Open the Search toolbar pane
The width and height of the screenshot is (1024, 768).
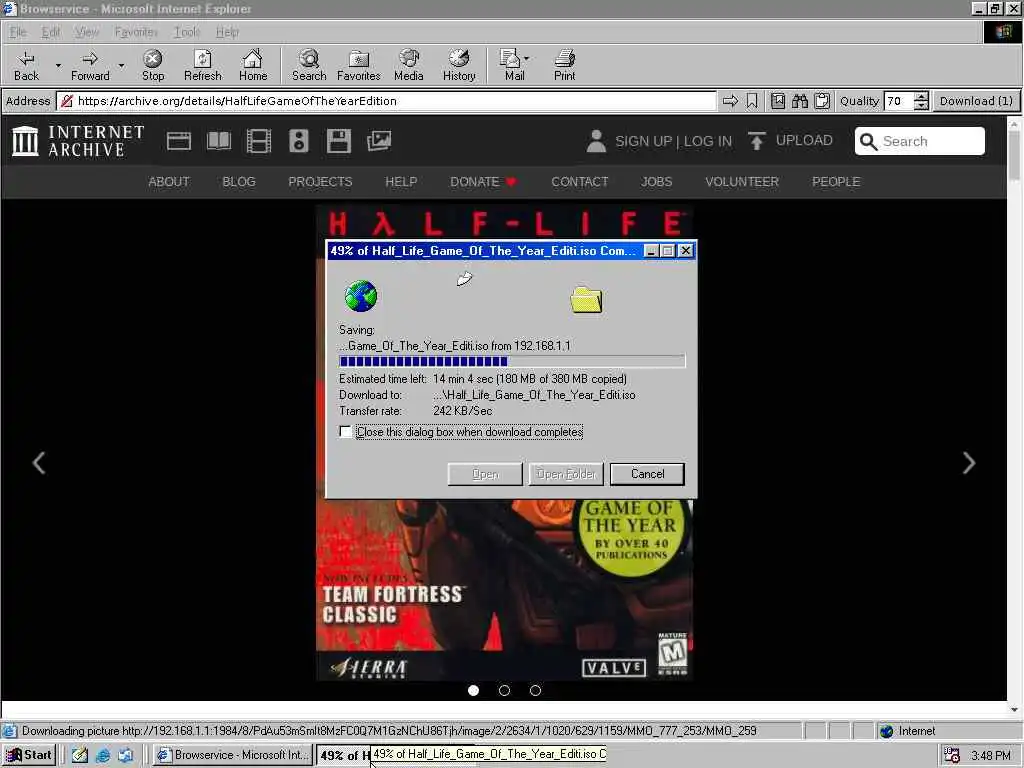[x=309, y=65]
